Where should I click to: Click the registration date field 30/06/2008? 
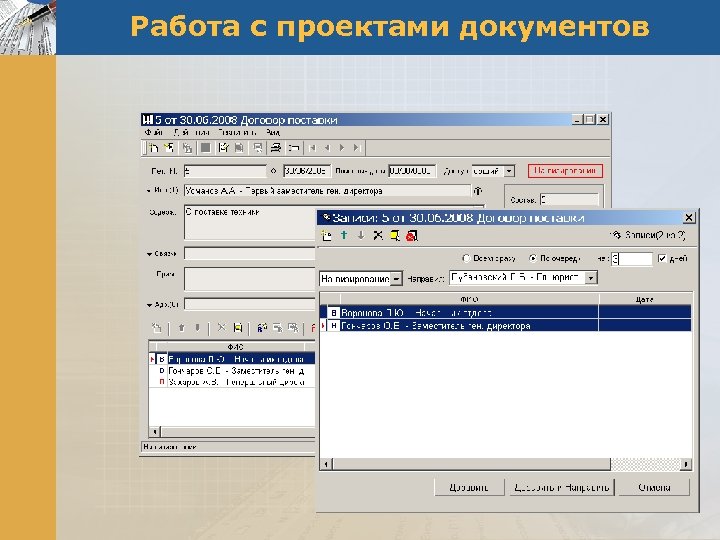(x=307, y=171)
